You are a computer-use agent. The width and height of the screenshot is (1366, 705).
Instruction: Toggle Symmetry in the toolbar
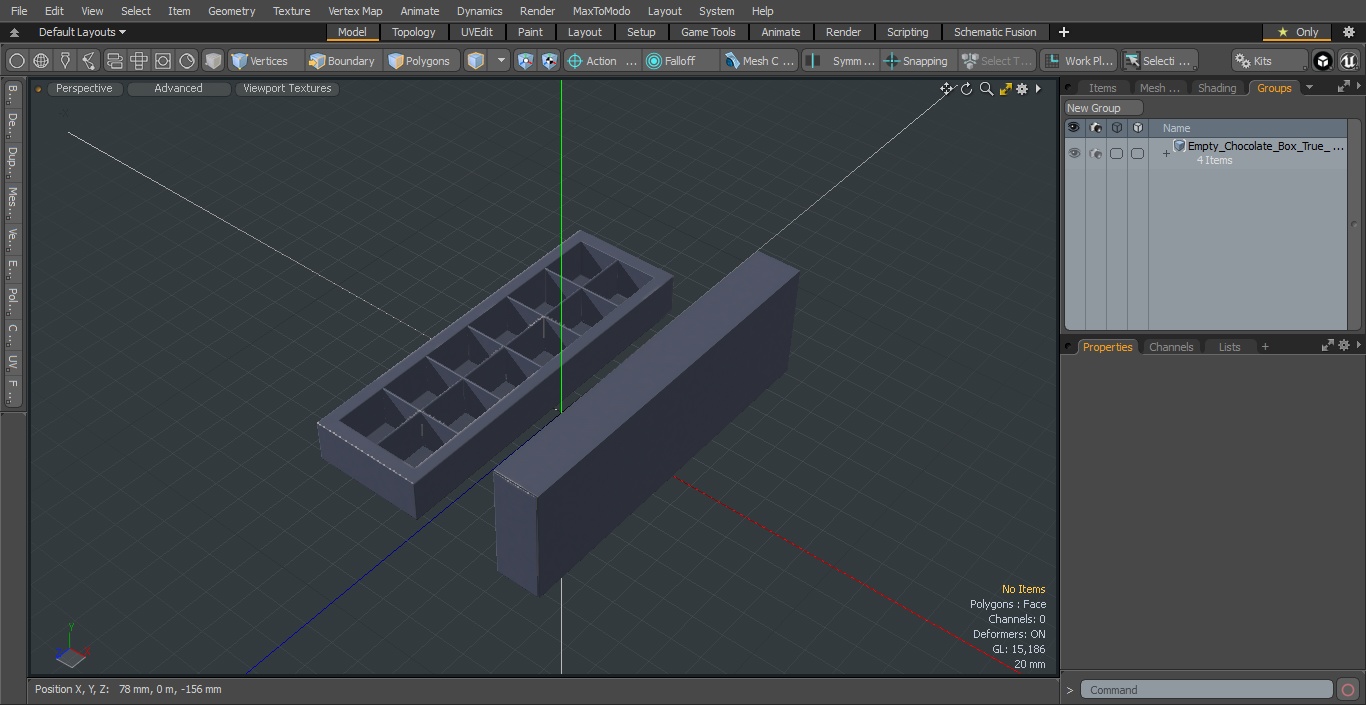[841, 61]
